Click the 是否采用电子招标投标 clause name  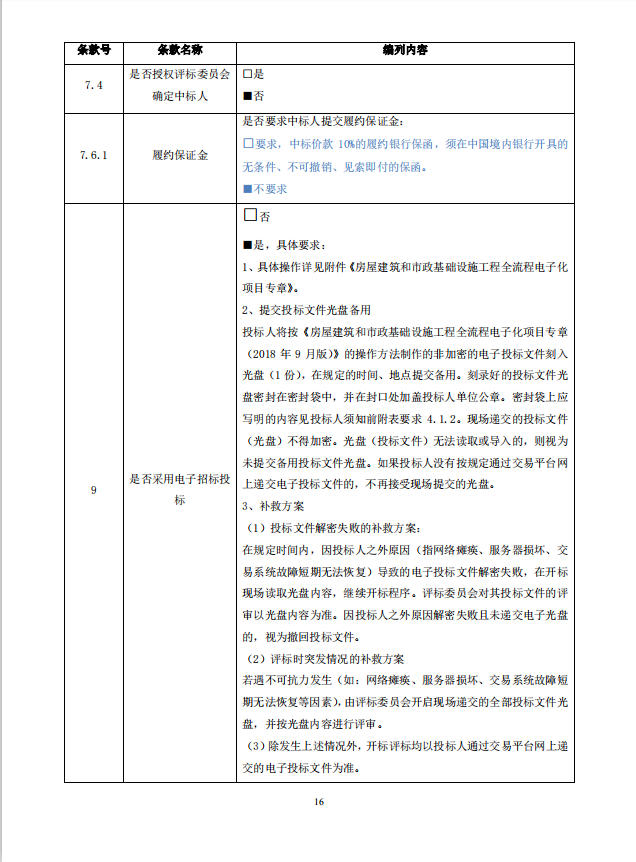180,490
